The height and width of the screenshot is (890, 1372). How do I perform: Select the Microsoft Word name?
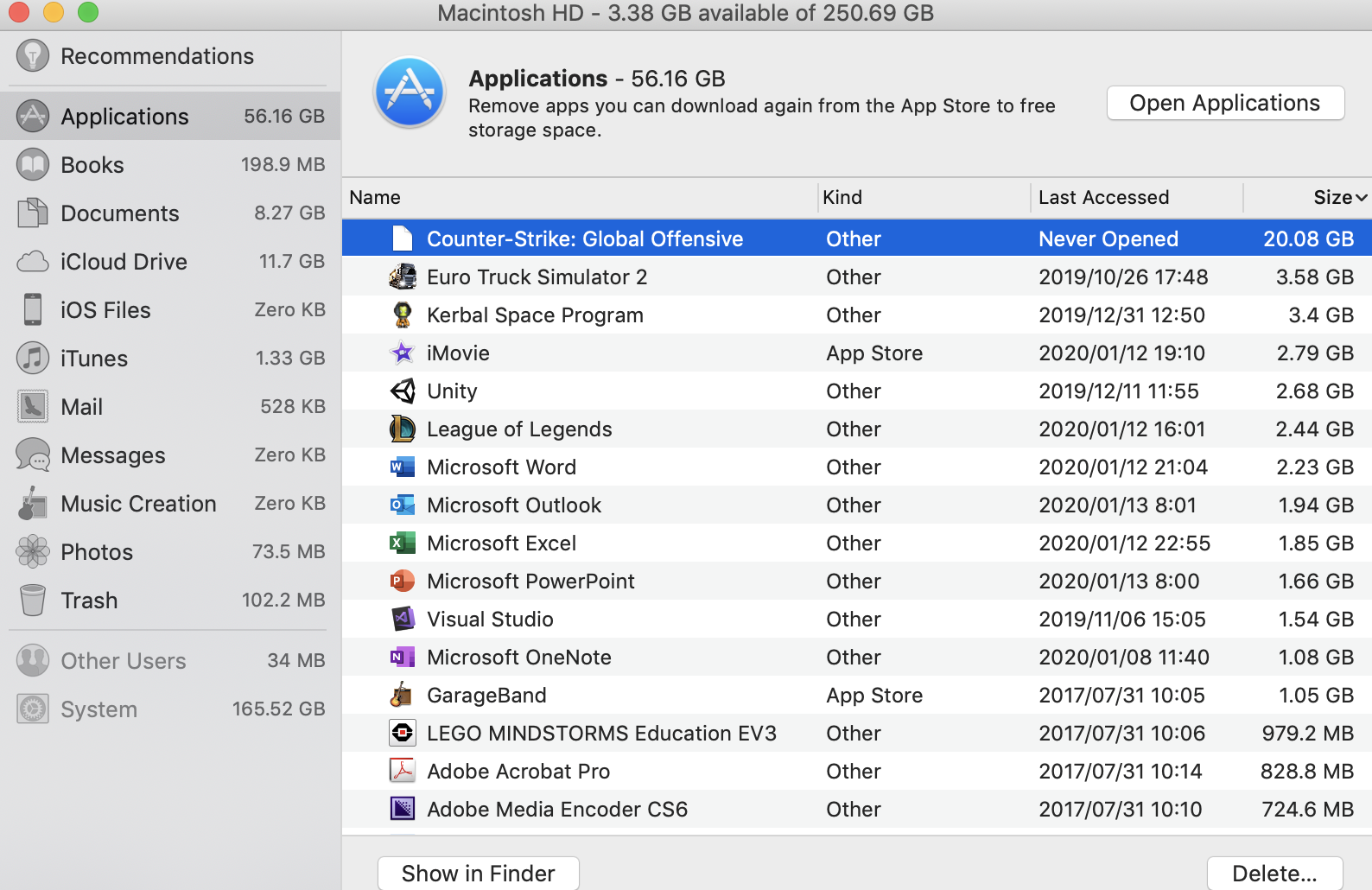tap(501, 467)
